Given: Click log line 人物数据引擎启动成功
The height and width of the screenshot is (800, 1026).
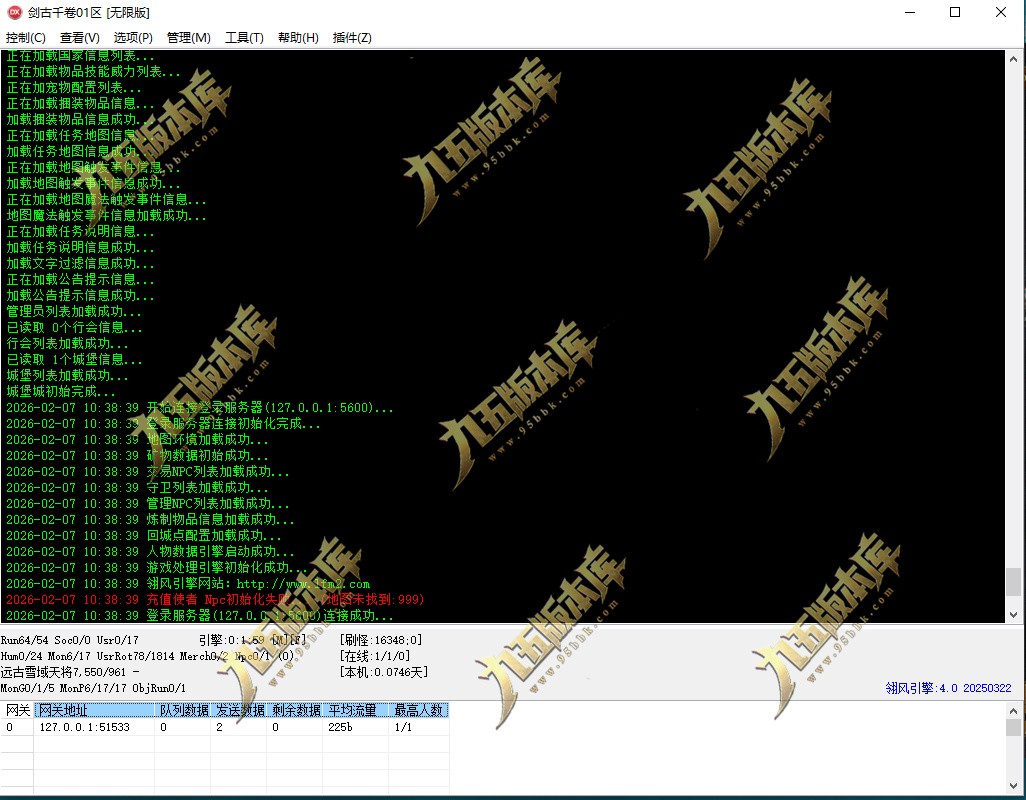Looking at the screenshot, I should click(x=150, y=551).
